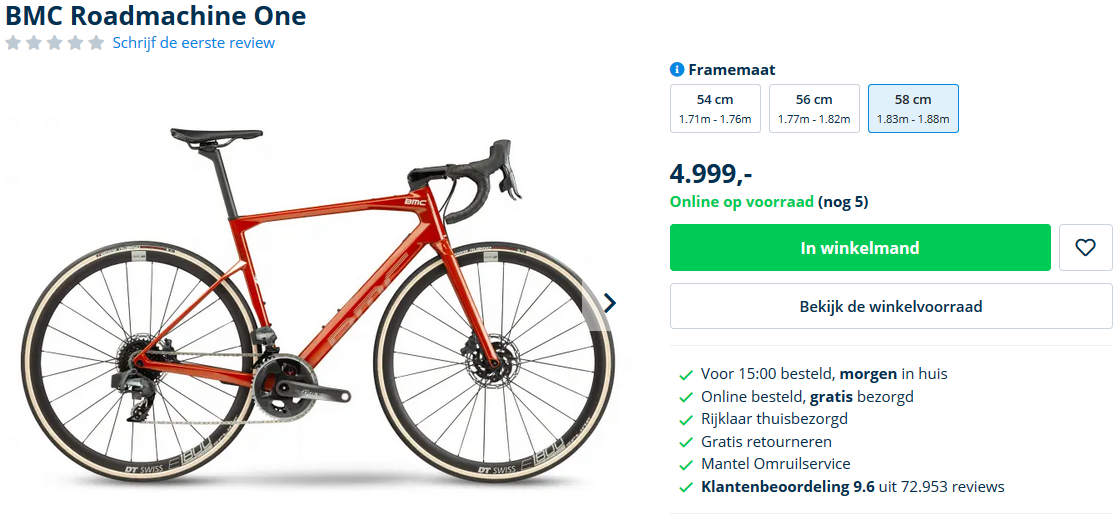This screenshot has height=529, width=1116.
Task: Click checkmark beside Rijklaar thuisbezorgd
Action: pyautogui.click(x=685, y=420)
